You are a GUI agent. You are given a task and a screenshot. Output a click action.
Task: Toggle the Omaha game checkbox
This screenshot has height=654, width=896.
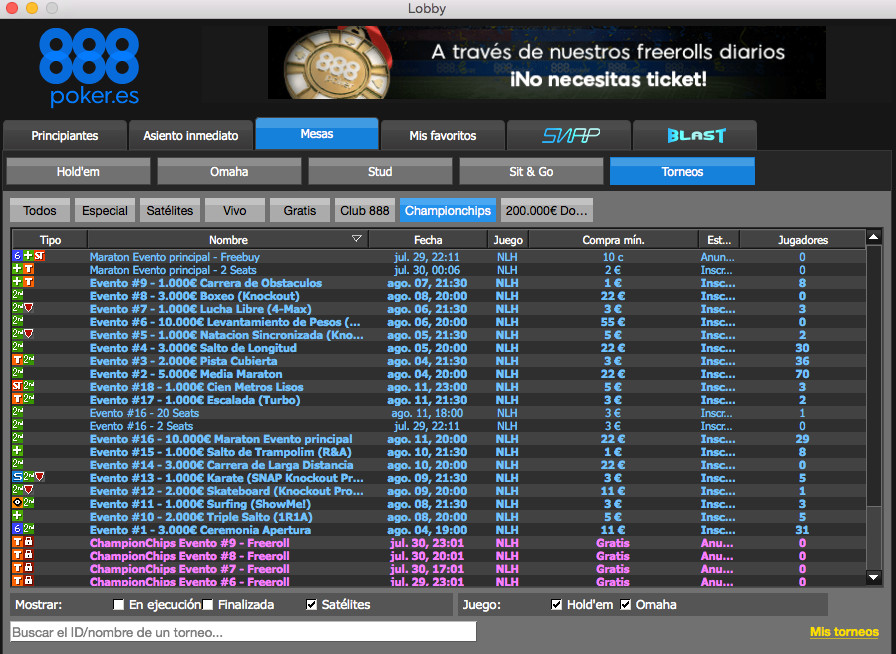click(x=626, y=605)
